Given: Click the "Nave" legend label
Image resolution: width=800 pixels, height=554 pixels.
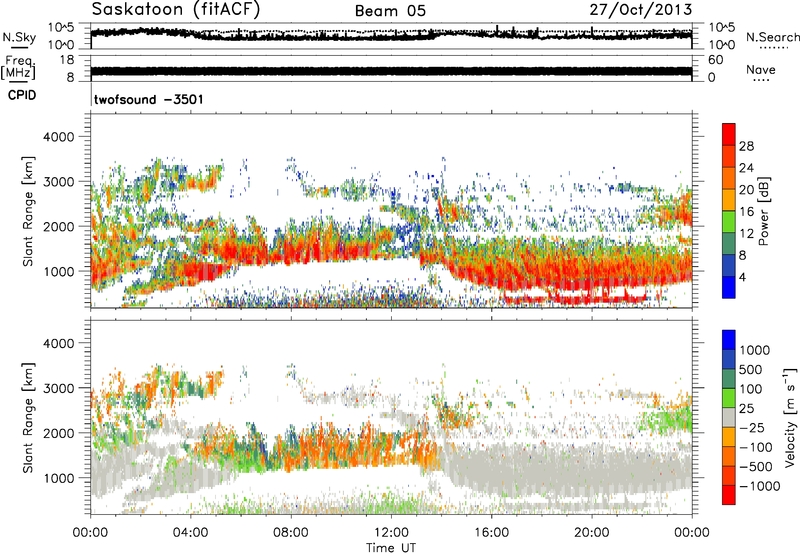Looking at the screenshot, I should pos(761,70).
